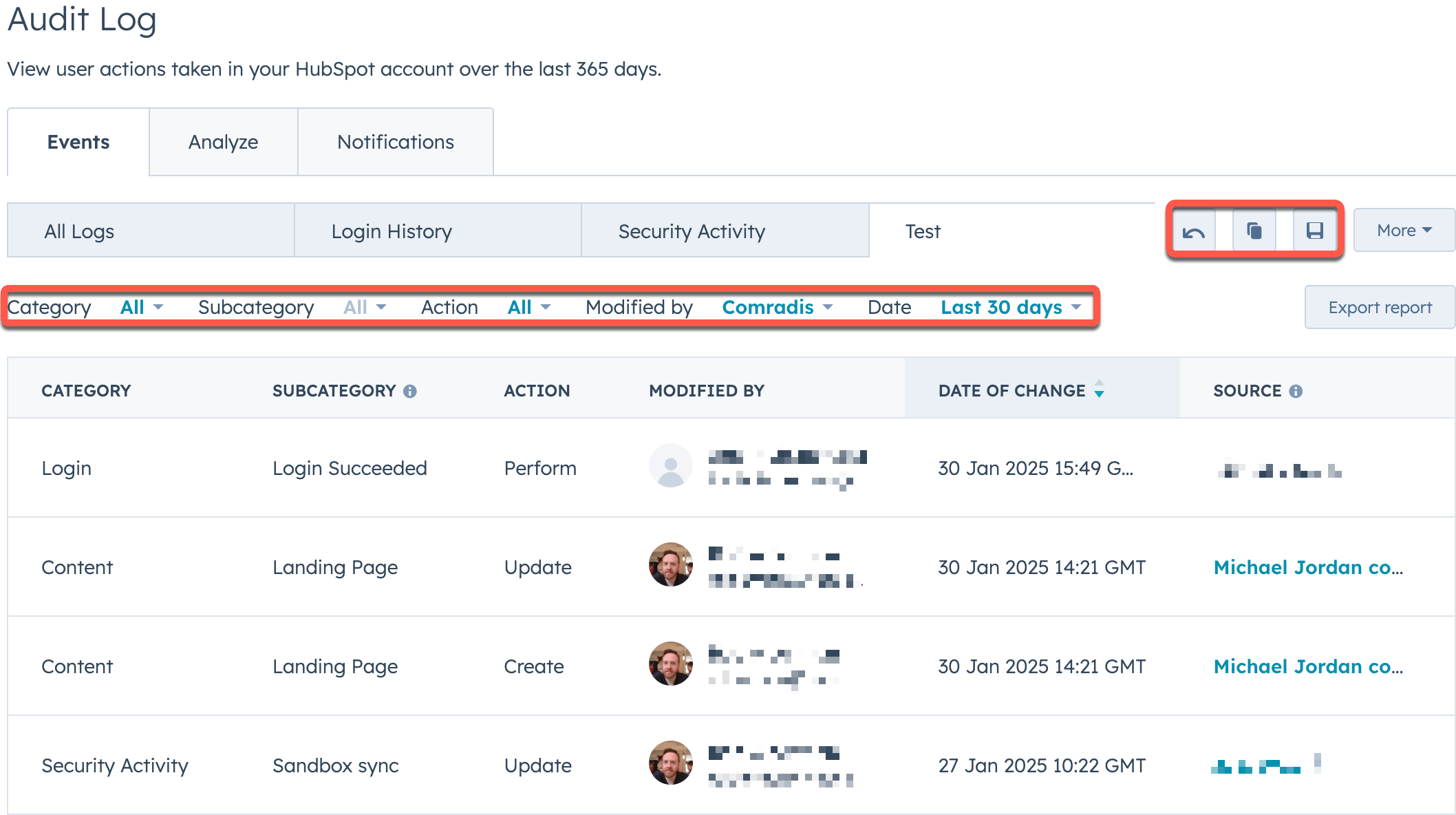Image resolution: width=1456 pixels, height=815 pixels.
Task: Open the Date Last 30 days dropdown
Action: coord(1011,307)
